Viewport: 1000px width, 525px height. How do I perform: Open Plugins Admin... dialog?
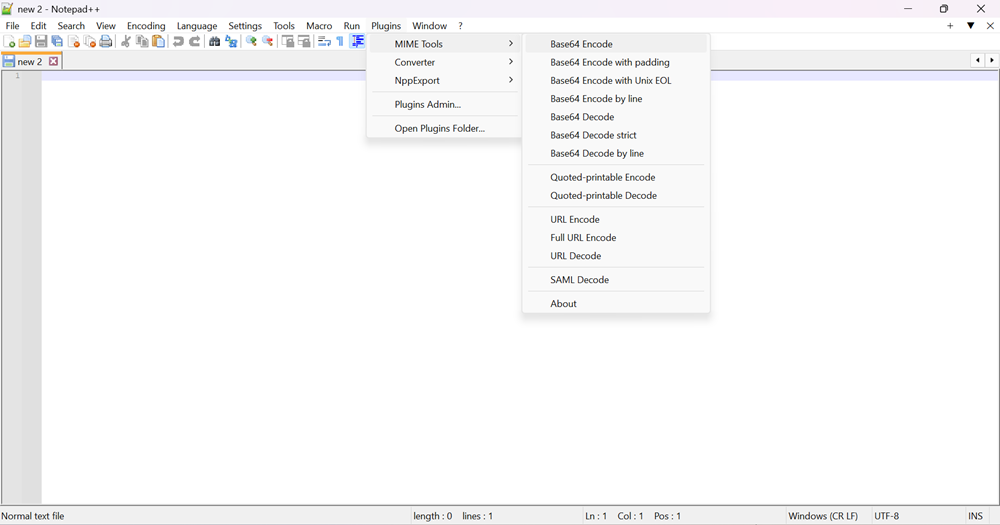pos(428,105)
